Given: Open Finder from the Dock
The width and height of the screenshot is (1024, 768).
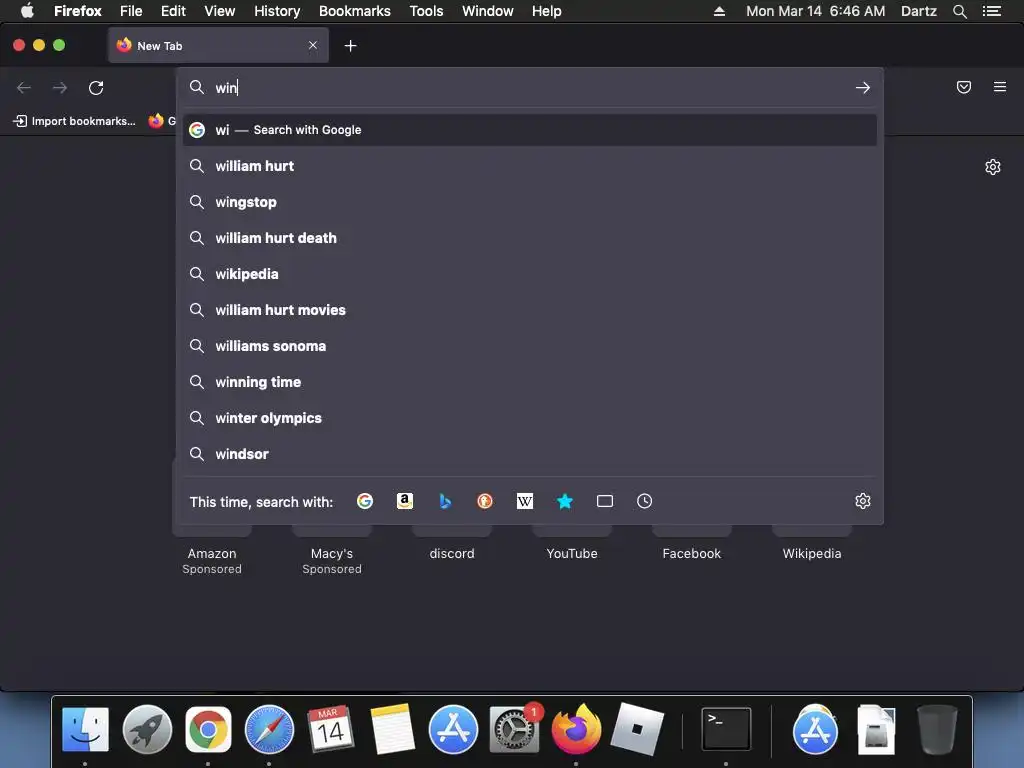Looking at the screenshot, I should click(x=86, y=729).
